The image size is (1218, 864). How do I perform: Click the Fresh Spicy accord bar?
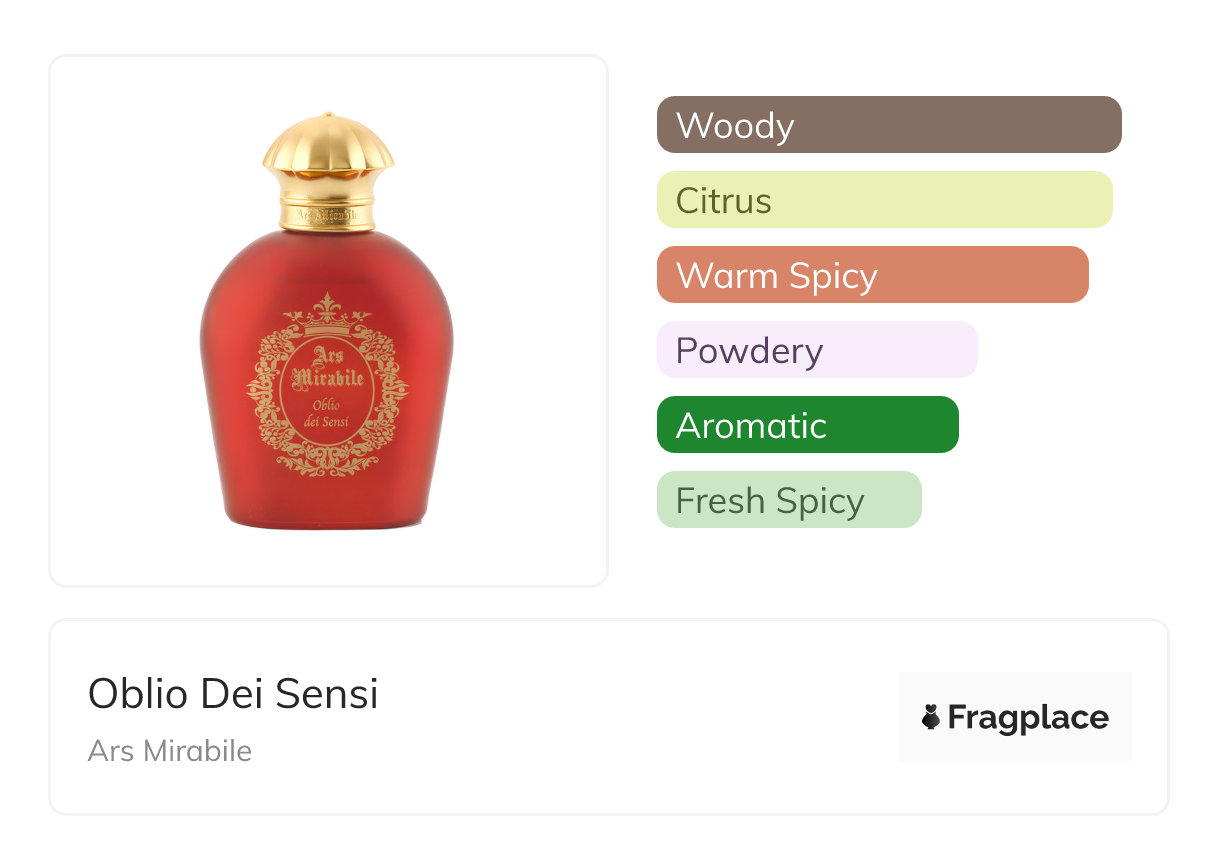click(x=788, y=500)
